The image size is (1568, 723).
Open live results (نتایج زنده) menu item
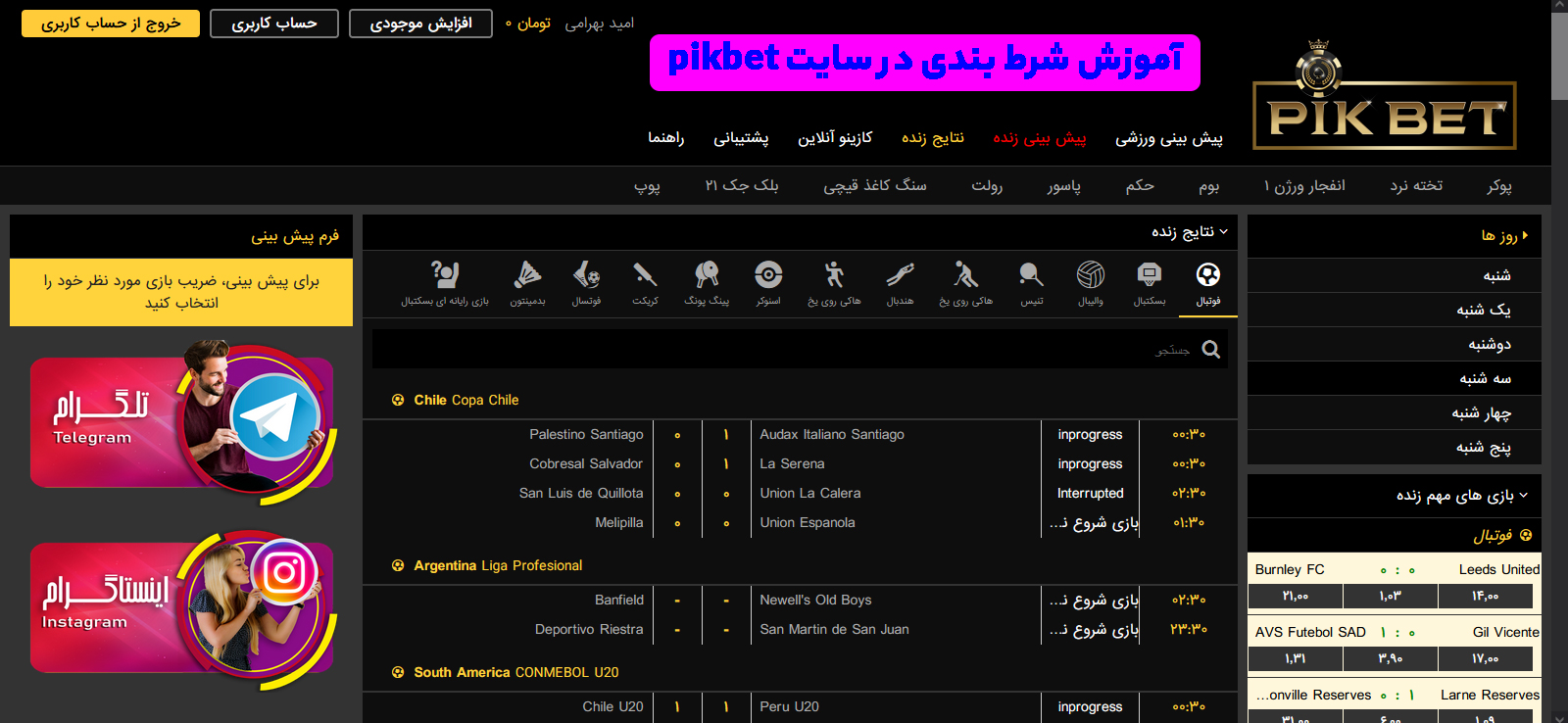(933, 138)
